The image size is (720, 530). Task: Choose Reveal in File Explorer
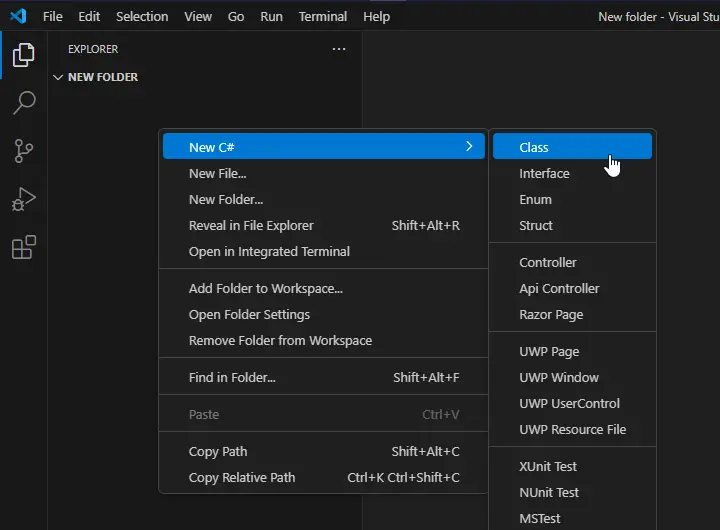251,225
